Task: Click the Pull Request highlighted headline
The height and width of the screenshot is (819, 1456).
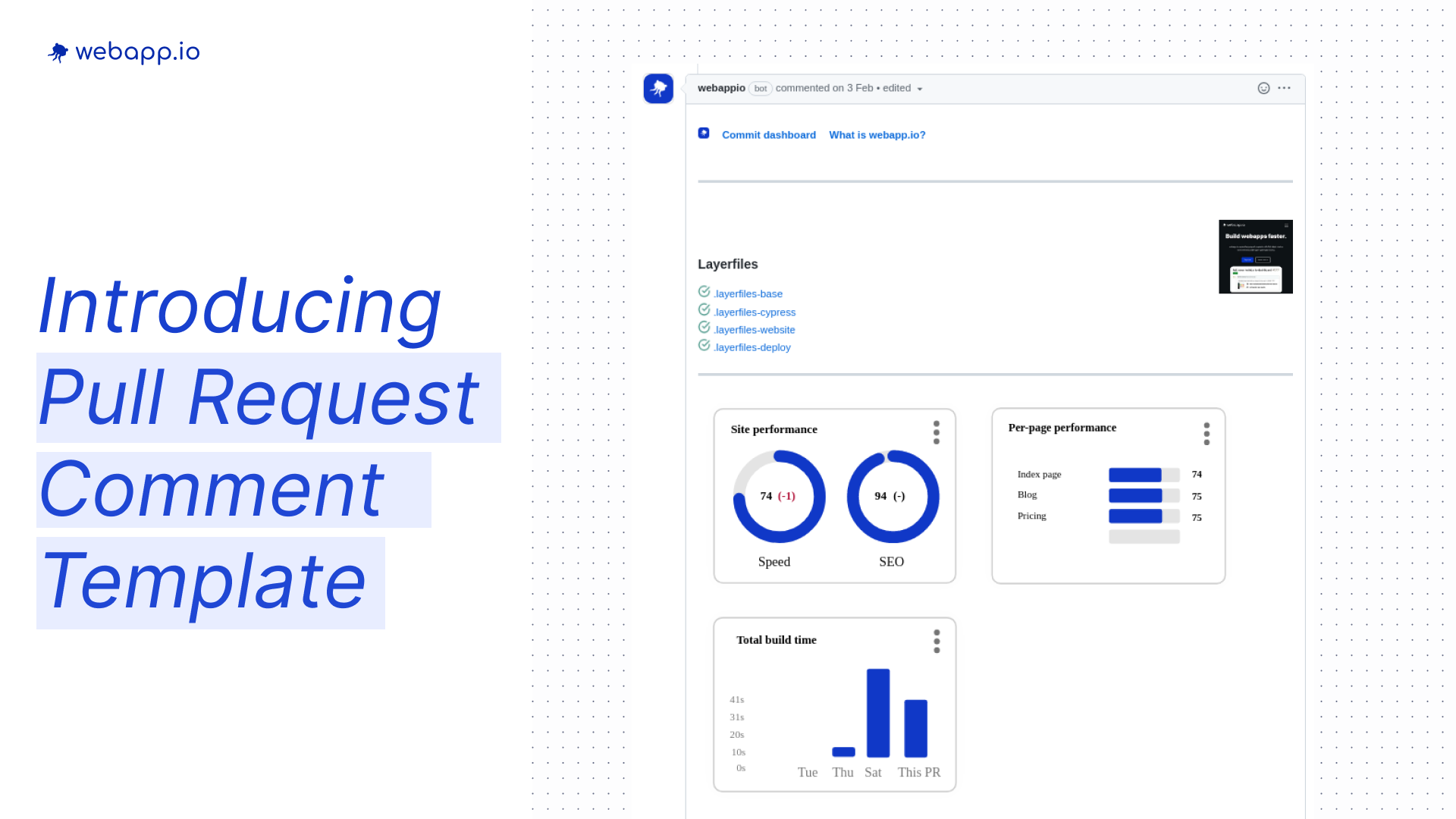Action: coord(268,397)
